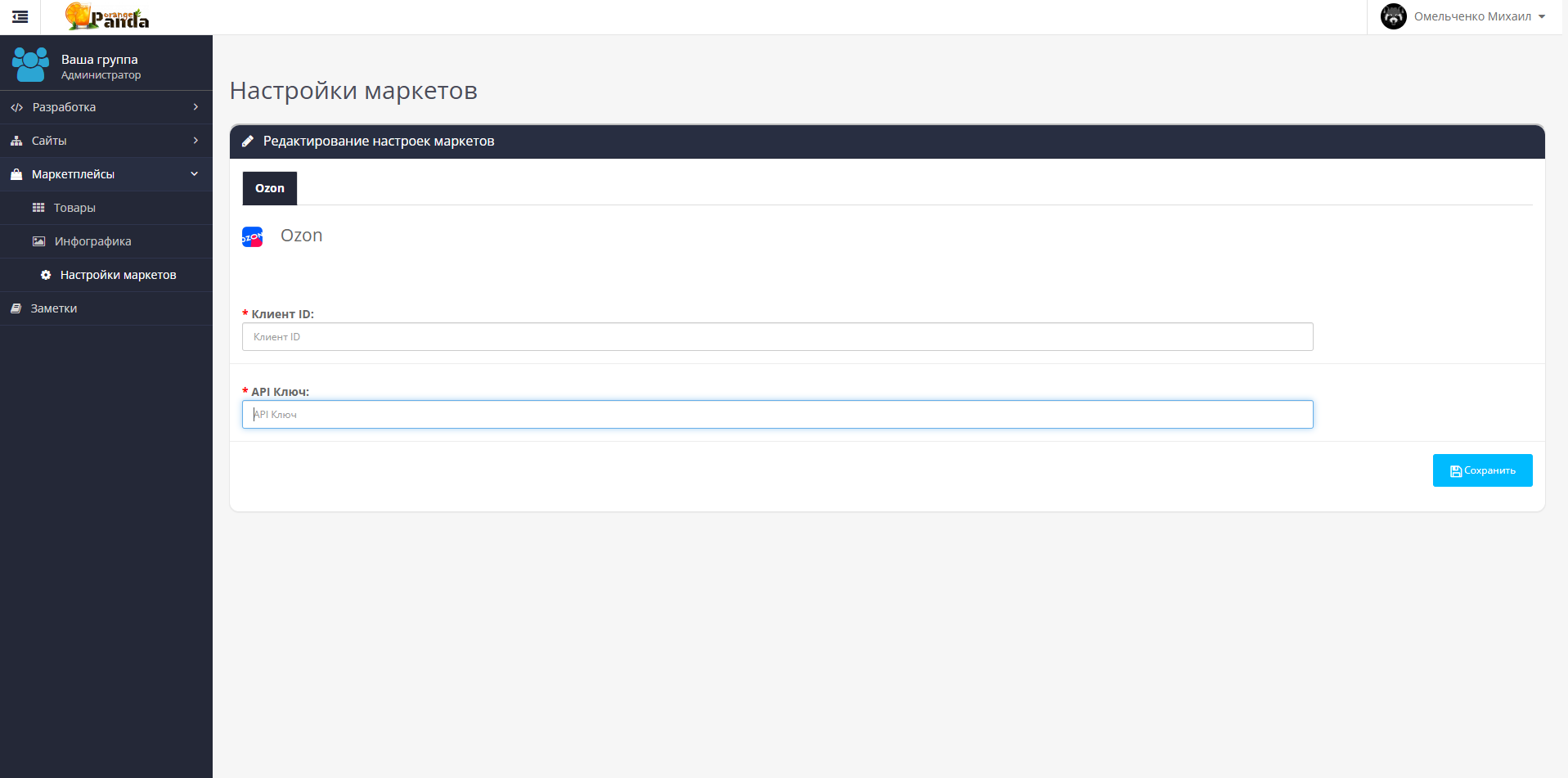Click the Разработка code brackets icon
This screenshot has height=778, width=1568.
(x=16, y=107)
